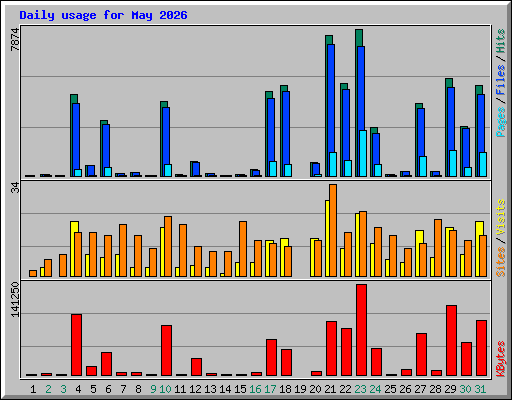This screenshot has width=512, height=400.
Task: Click the 34 axis maximum value
Action: point(15,188)
